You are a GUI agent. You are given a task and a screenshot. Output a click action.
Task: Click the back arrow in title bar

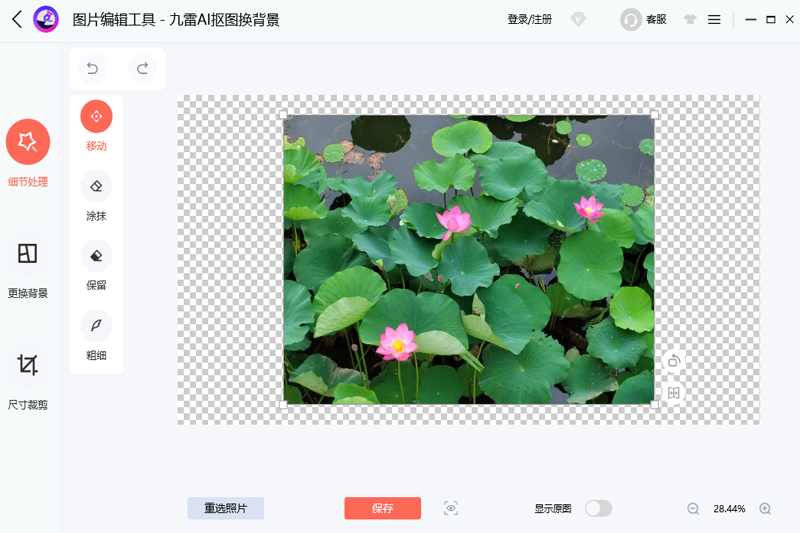16,19
